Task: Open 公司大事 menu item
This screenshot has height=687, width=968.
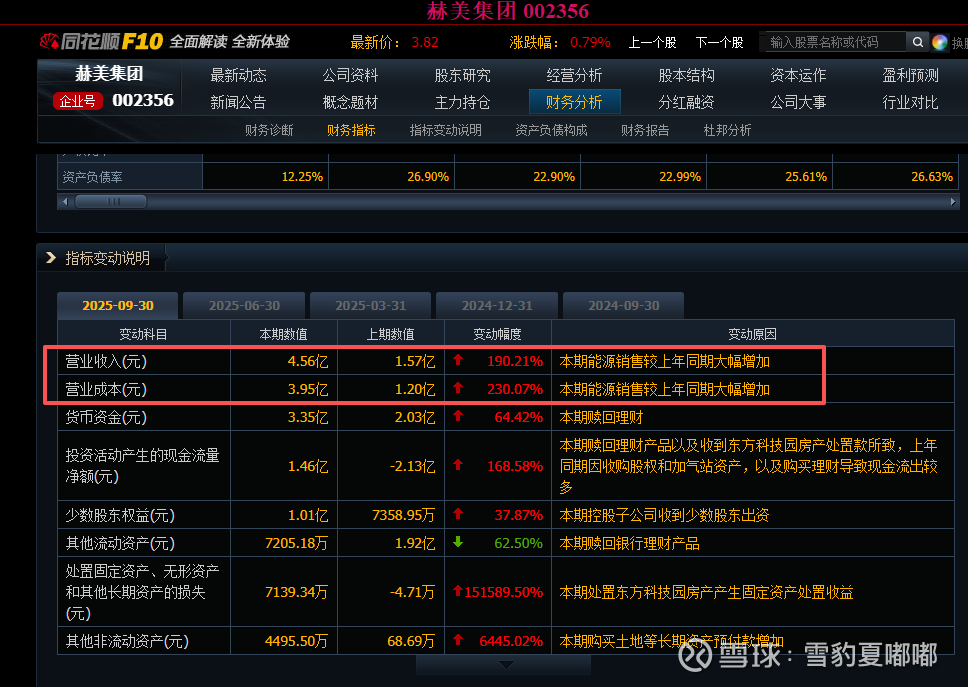Action: [798, 102]
